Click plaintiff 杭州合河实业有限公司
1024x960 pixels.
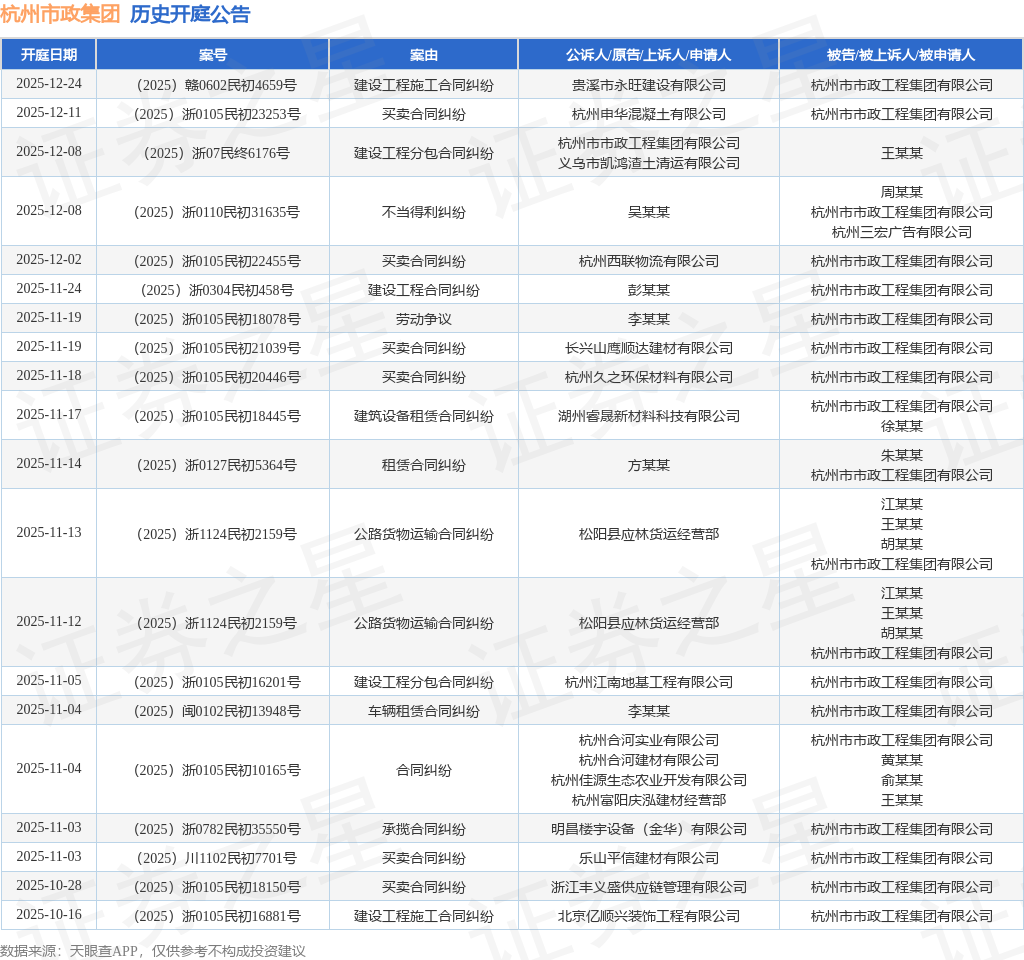pyautogui.click(x=648, y=741)
